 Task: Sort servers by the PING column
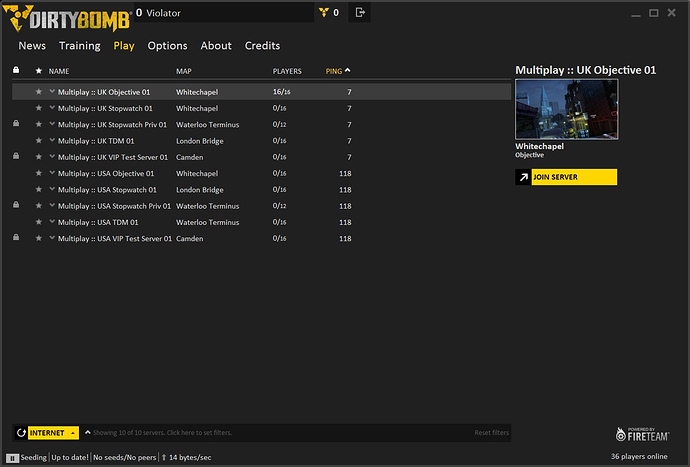pos(337,71)
